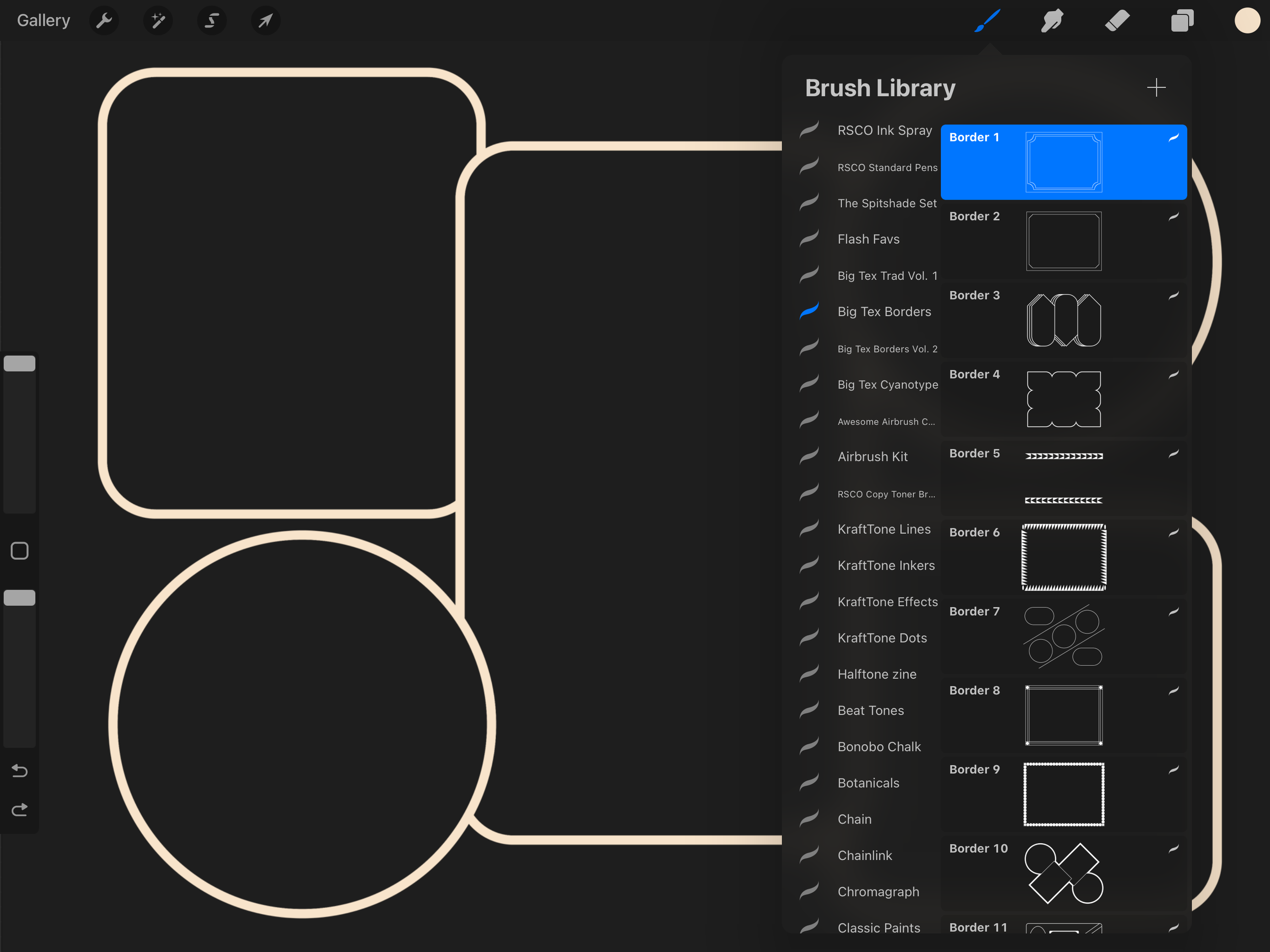Tap the Smudge tool icon

(x=1052, y=21)
